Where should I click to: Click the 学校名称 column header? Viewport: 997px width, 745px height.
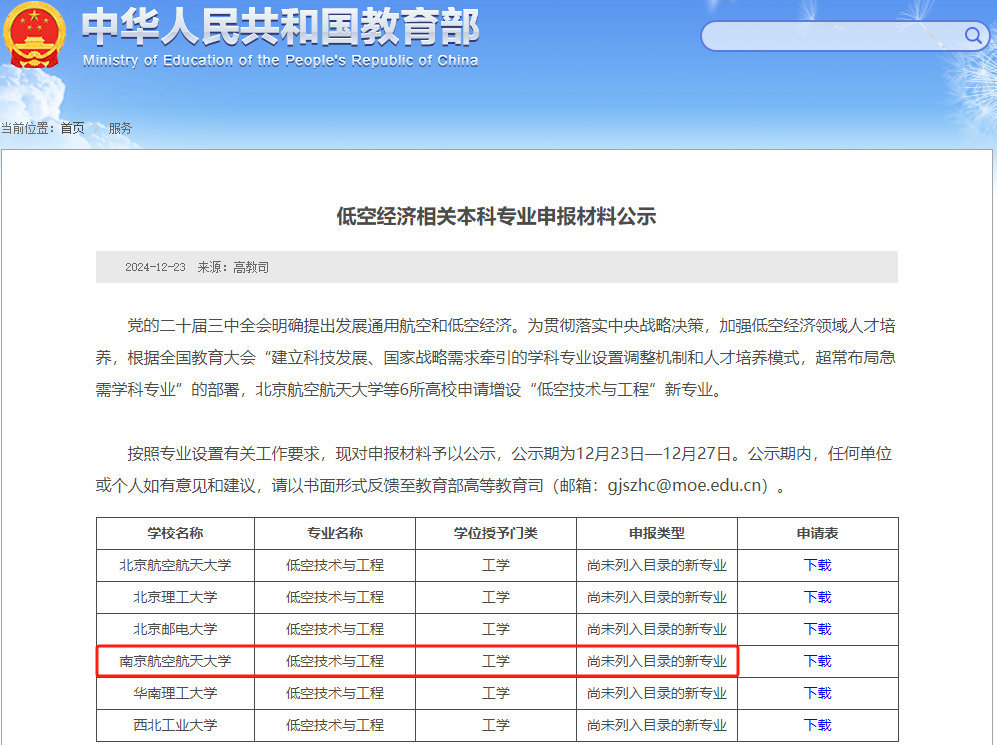click(175, 533)
